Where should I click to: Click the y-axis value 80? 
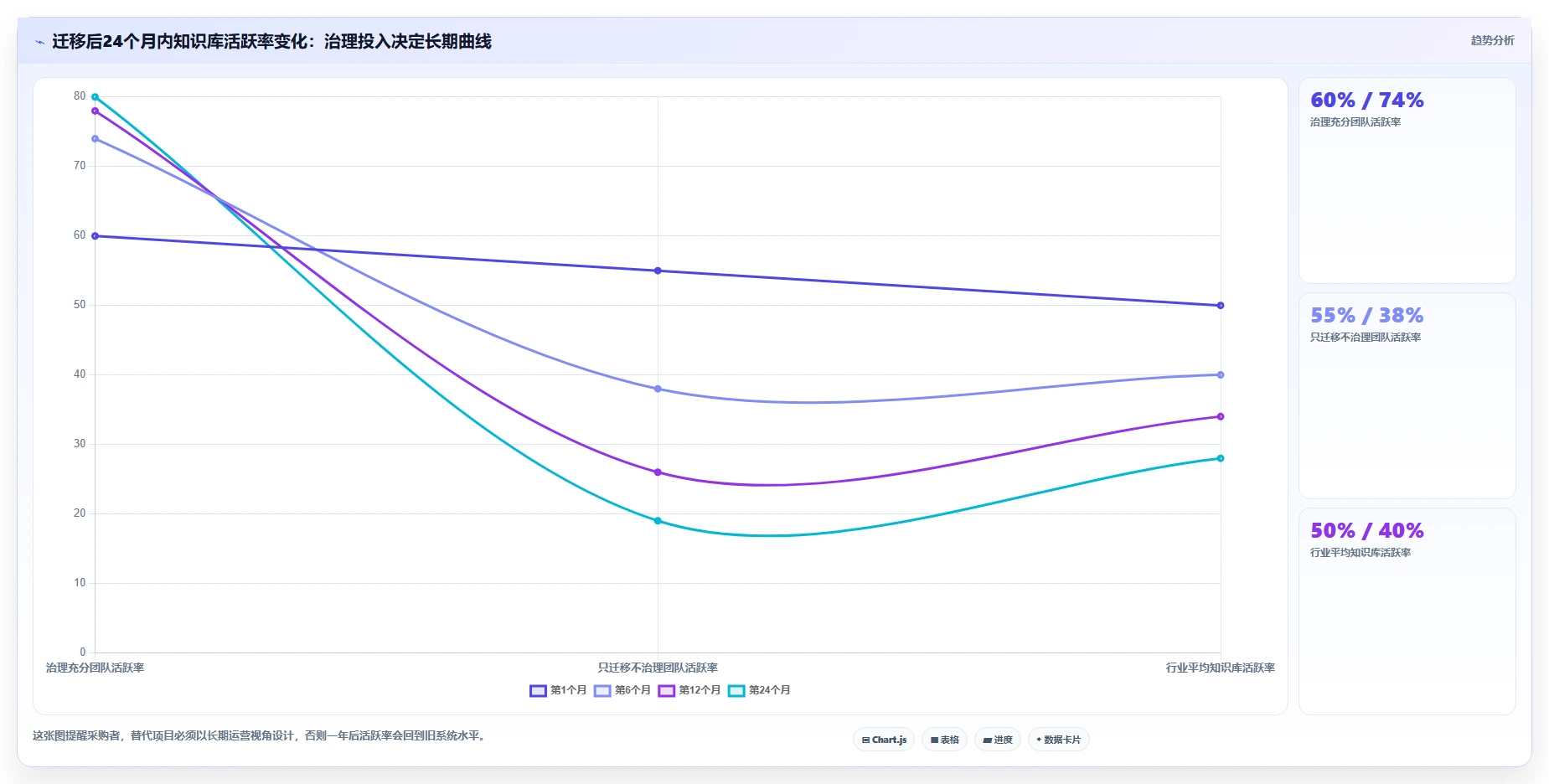pyautogui.click(x=80, y=96)
